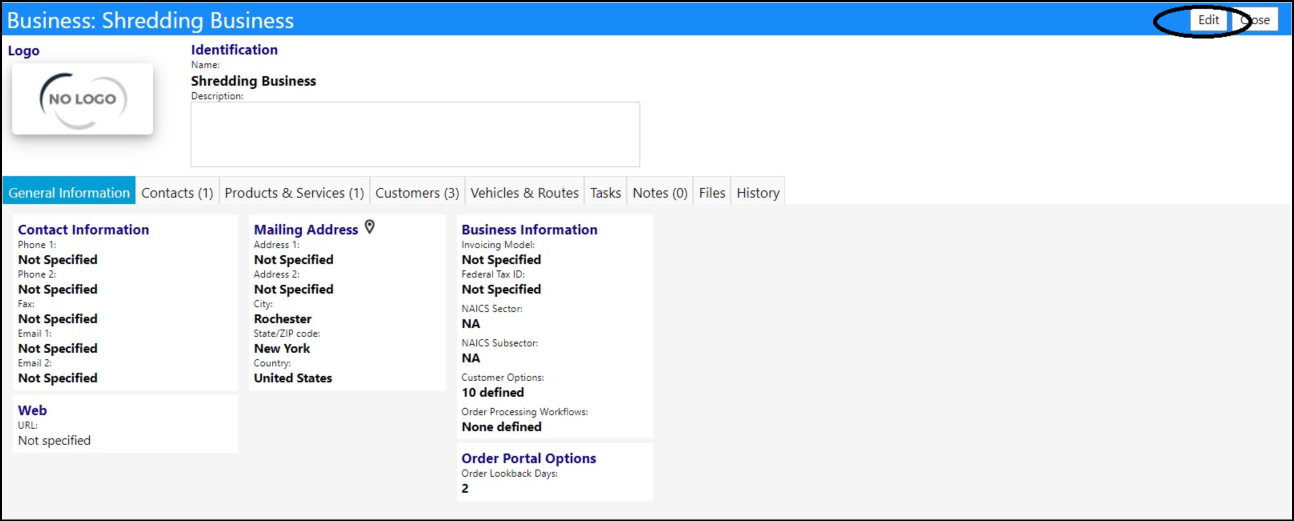
Task: Select the General Information tab
Action: [69, 193]
